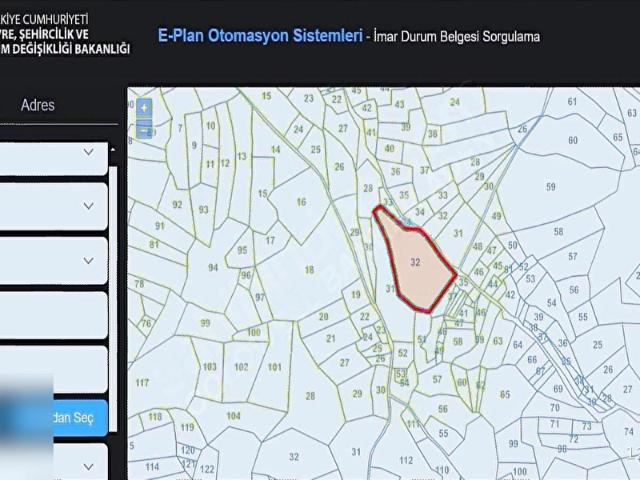
Task: Select the highlighted red parcel 32
Action: pos(415,262)
